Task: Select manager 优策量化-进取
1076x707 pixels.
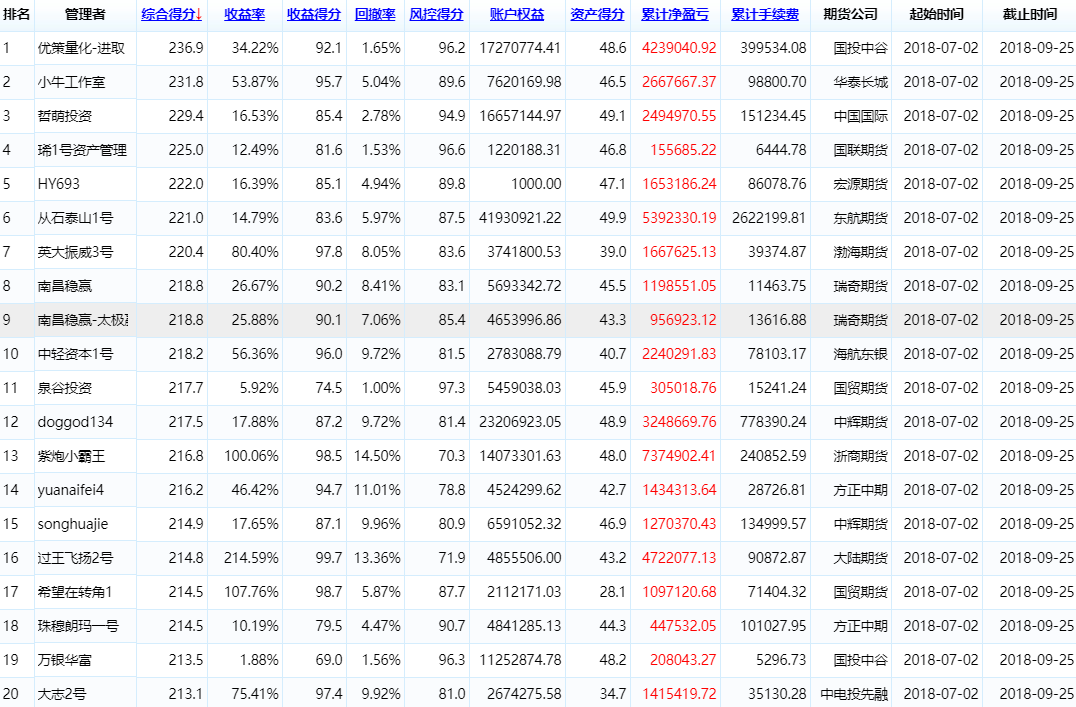Action: pyautogui.click(x=81, y=48)
